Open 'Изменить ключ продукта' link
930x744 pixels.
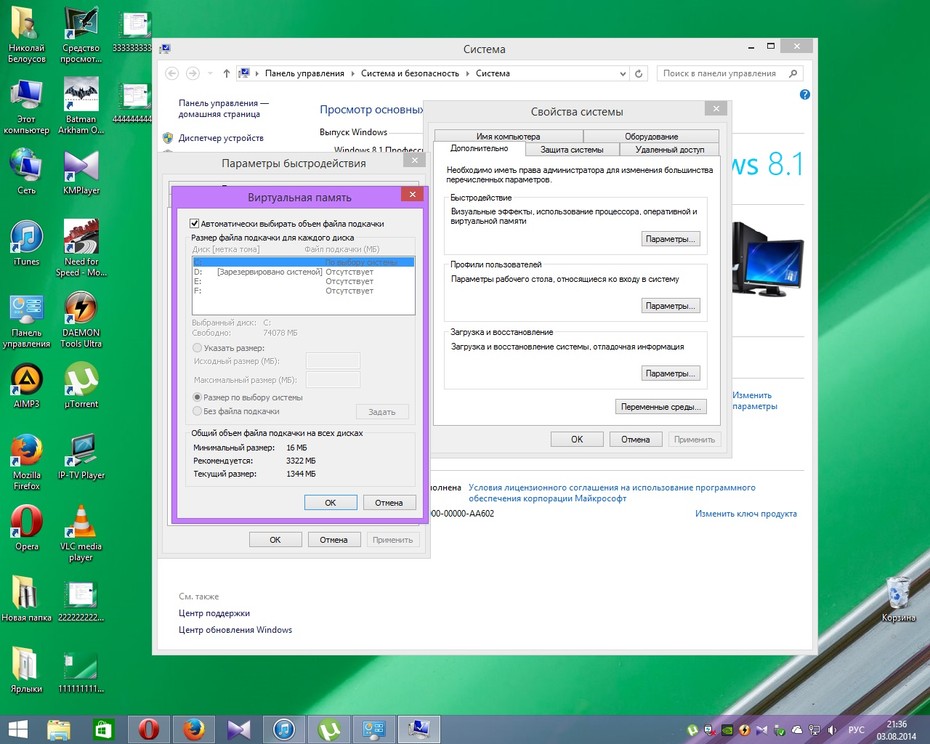[x=746, y=514]
